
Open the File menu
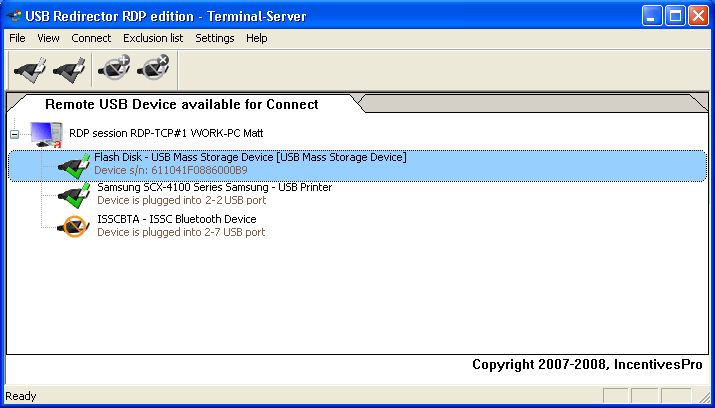click(17, 38)
